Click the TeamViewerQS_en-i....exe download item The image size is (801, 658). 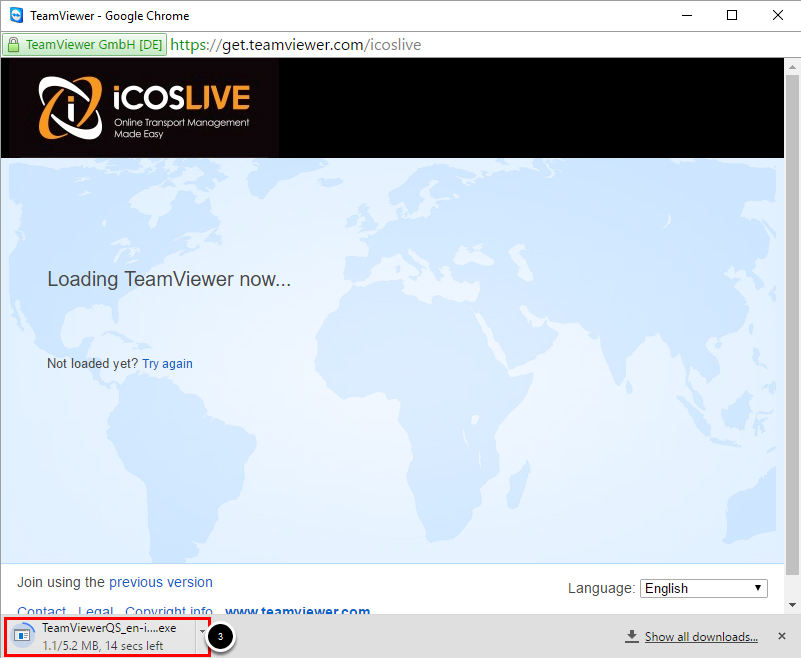click(x=101, y=637)
